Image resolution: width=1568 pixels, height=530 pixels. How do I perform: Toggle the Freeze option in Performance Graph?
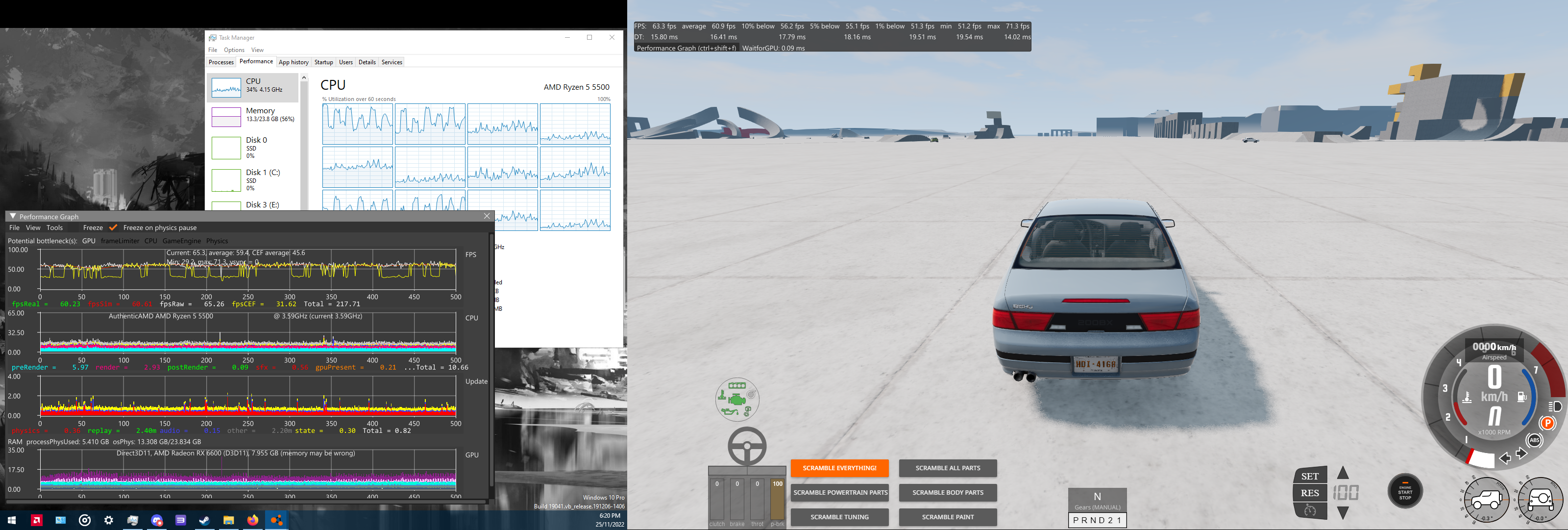click(93, 228)
